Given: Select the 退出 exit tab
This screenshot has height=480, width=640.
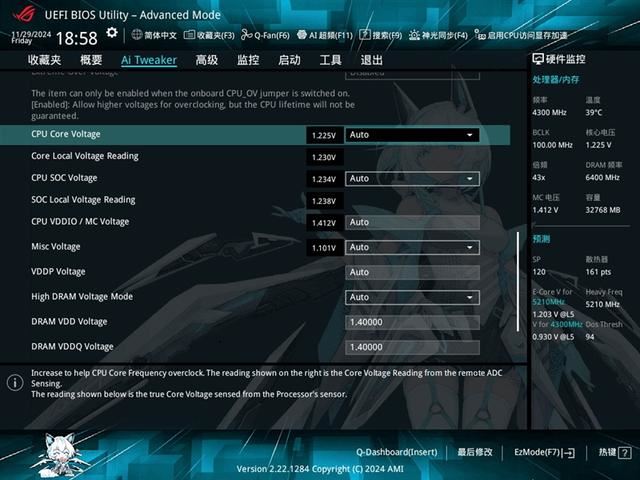Looking at the screenshot, I should pyautogui.click(x=371, y=60).
